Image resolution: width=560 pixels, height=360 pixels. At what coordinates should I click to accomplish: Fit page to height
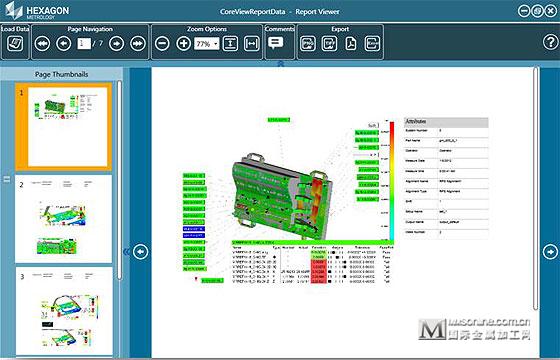point(230,44)
